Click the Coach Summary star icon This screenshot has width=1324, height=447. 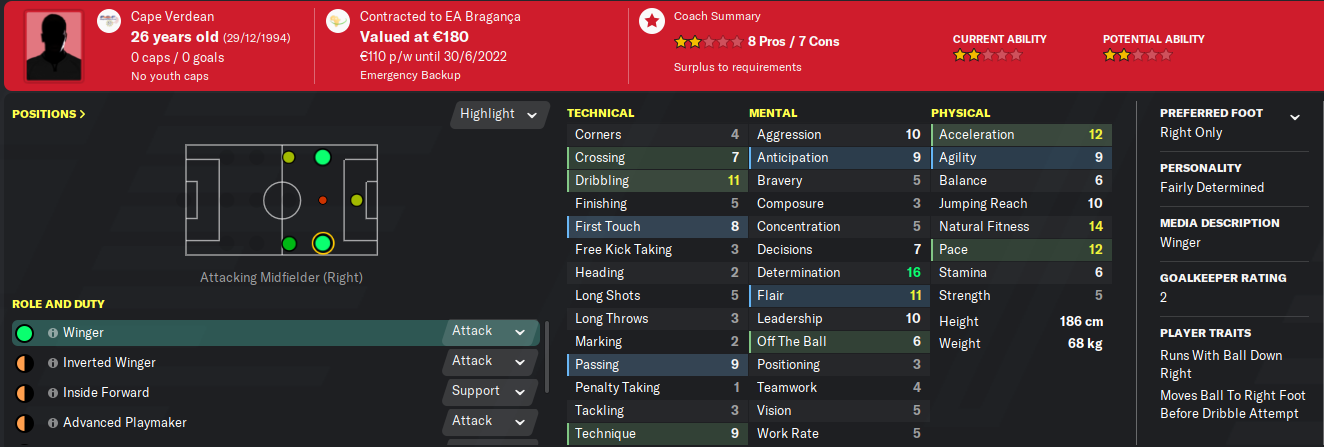651,21
